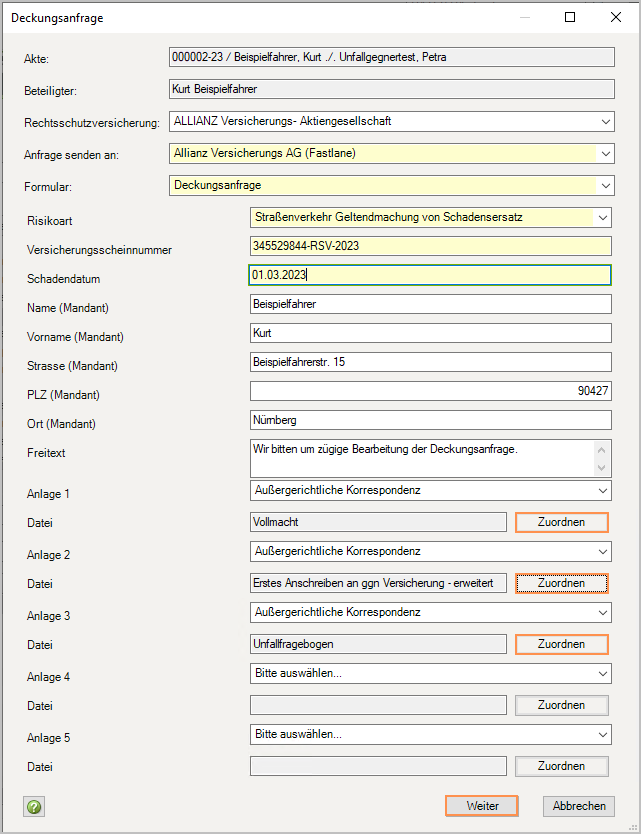The height and width of the screenshot is (834, 641).
Task: Click the read-only Akte field
Action: (x=392, y=57)
